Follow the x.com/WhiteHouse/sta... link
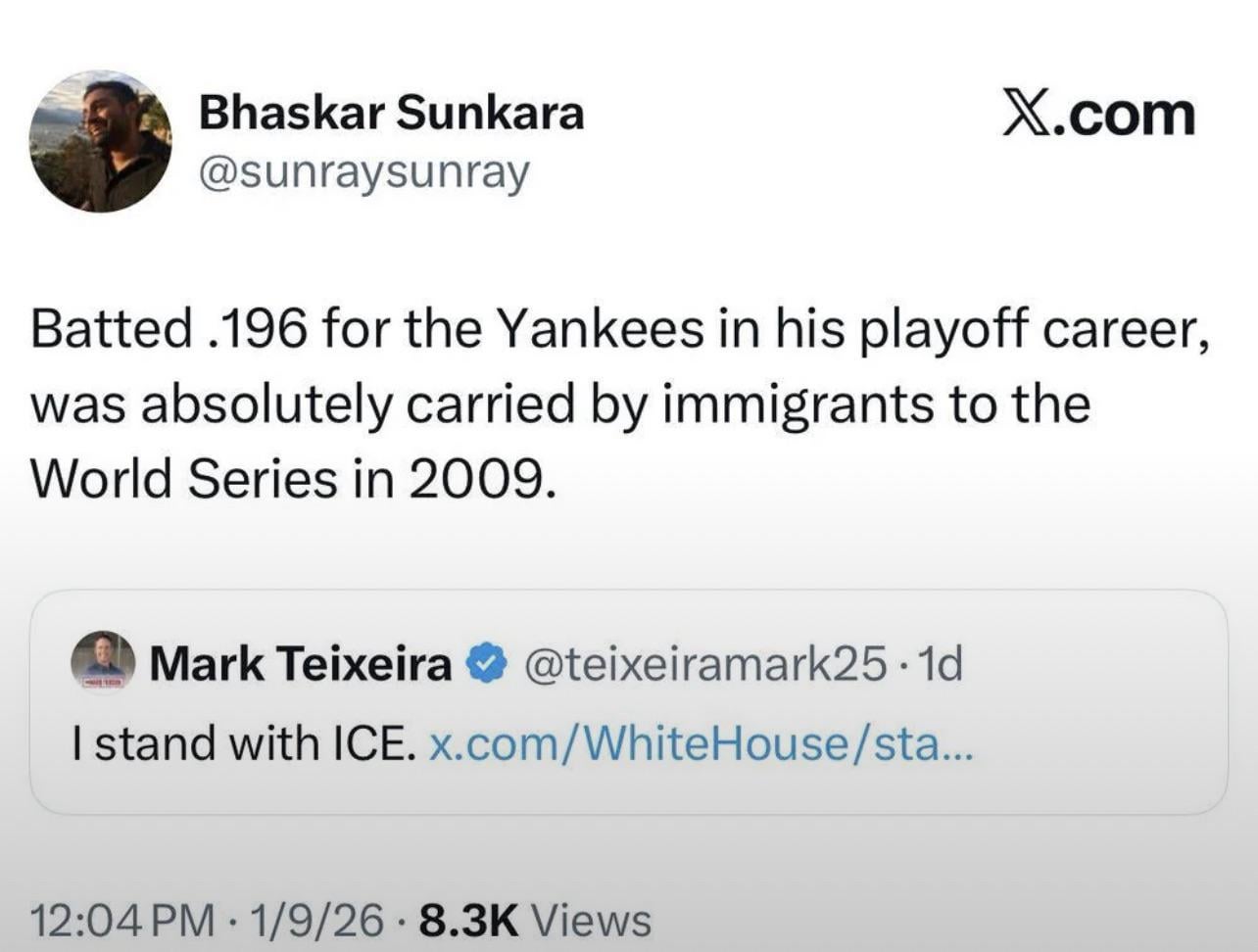Viewport: 1258px width, 952px height. point(702,744)
